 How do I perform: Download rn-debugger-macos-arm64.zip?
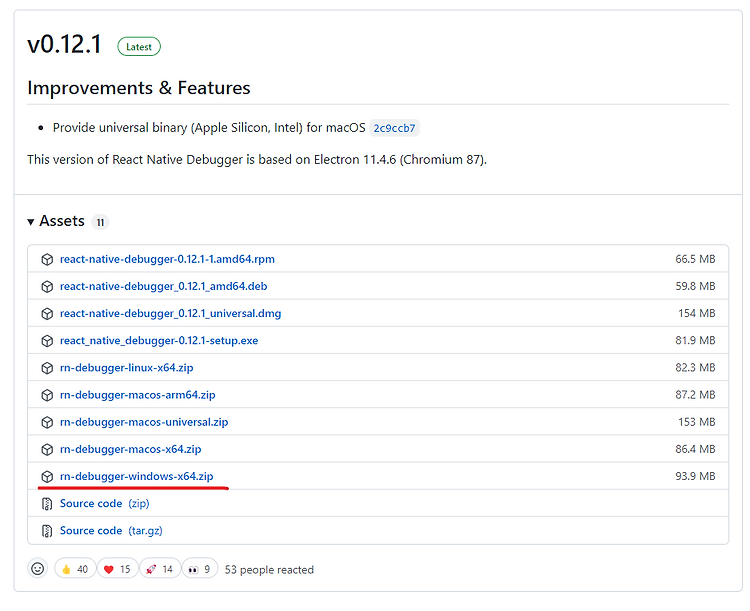click(x=137, y=395)
